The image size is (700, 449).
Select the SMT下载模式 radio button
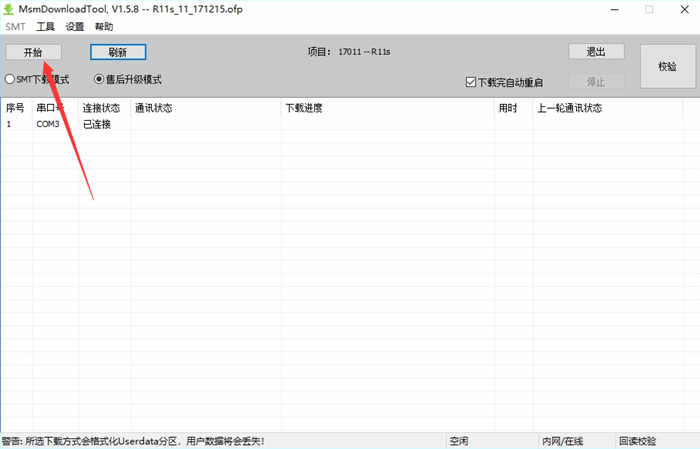tap(10, 79)
